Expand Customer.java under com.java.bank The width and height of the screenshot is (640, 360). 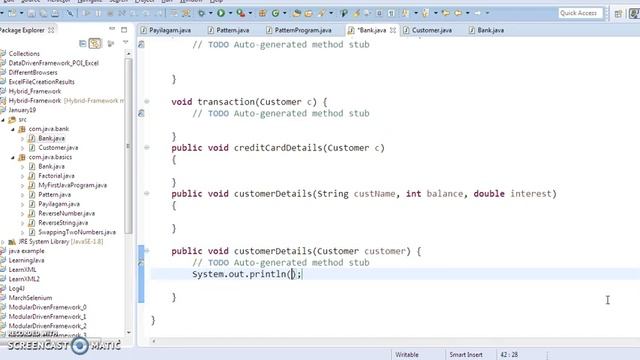[x=22, y=148]
